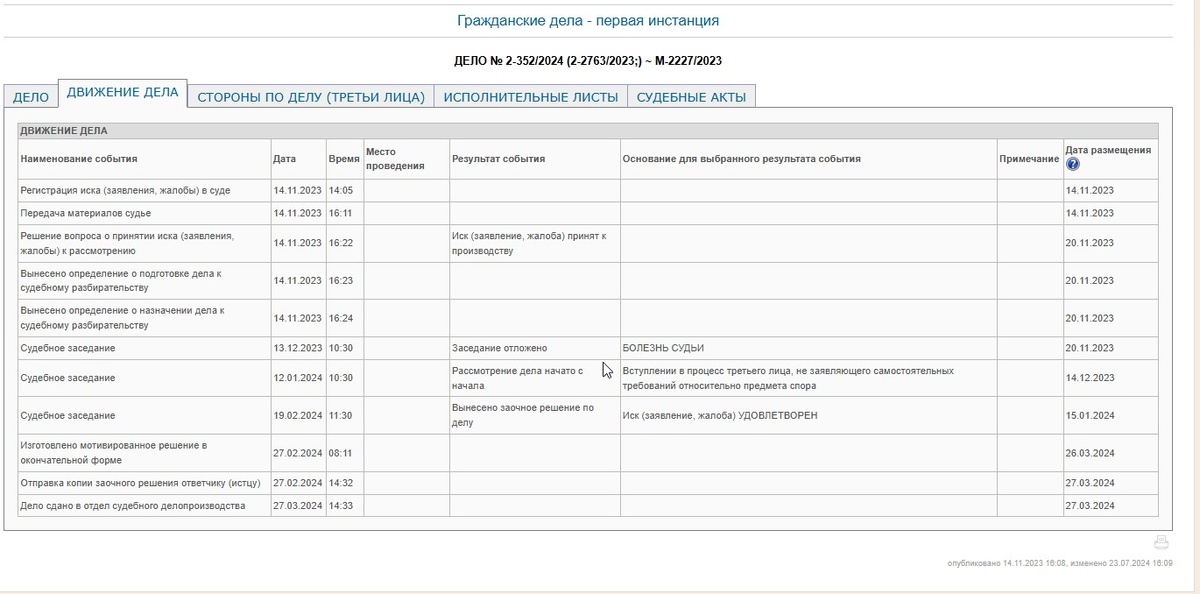
Task: Click time 08:11 in мотивированное решение row
Action: pos(340,453)
